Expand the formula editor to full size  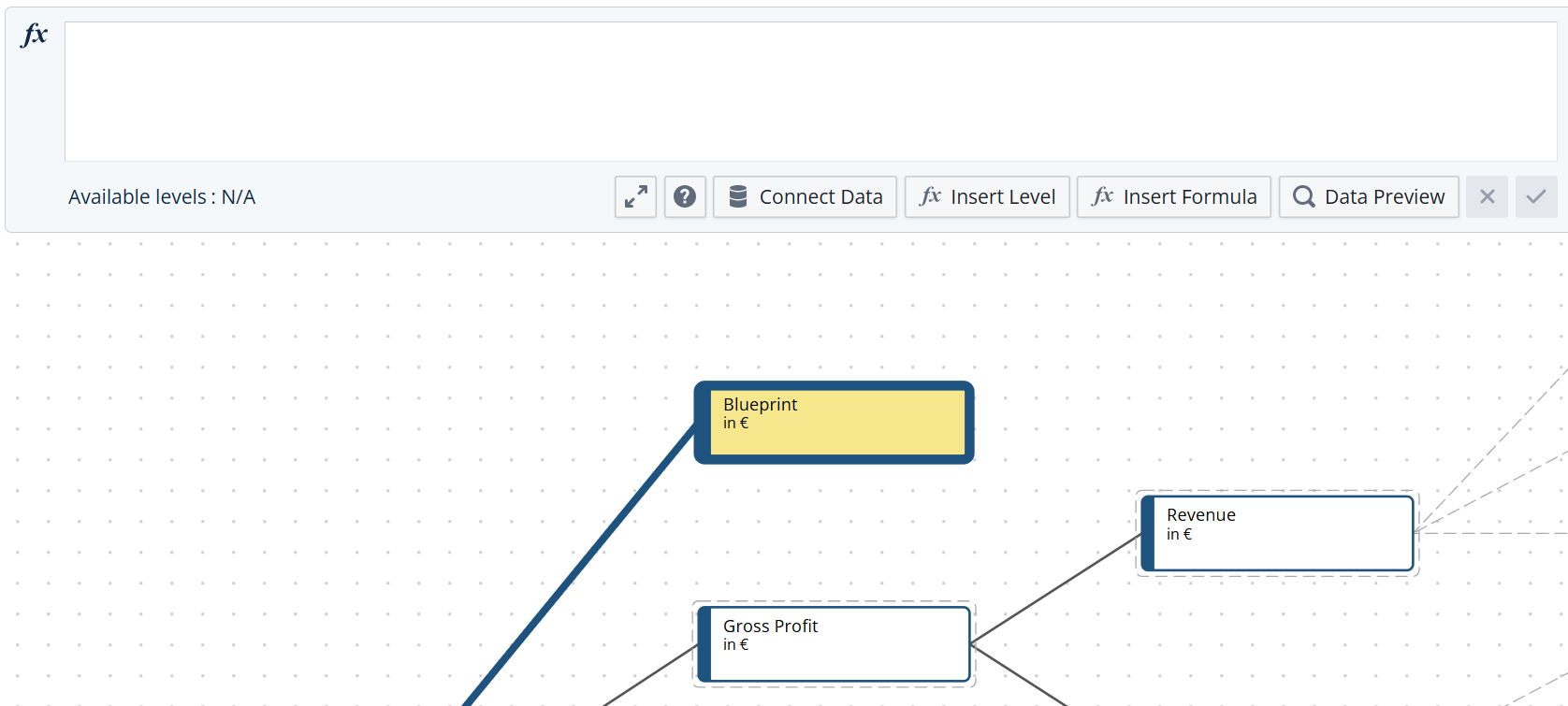(635, 196)
